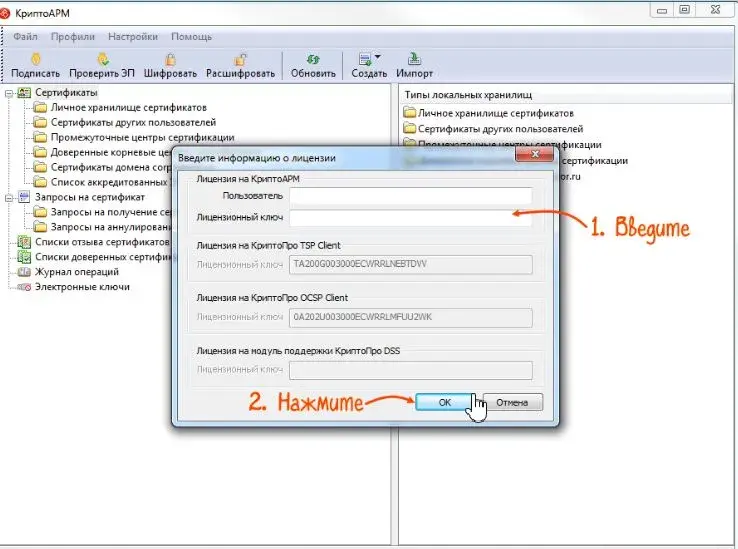The image size is (738, 549).
Task: Close the license information dialog
Action: 535,154
